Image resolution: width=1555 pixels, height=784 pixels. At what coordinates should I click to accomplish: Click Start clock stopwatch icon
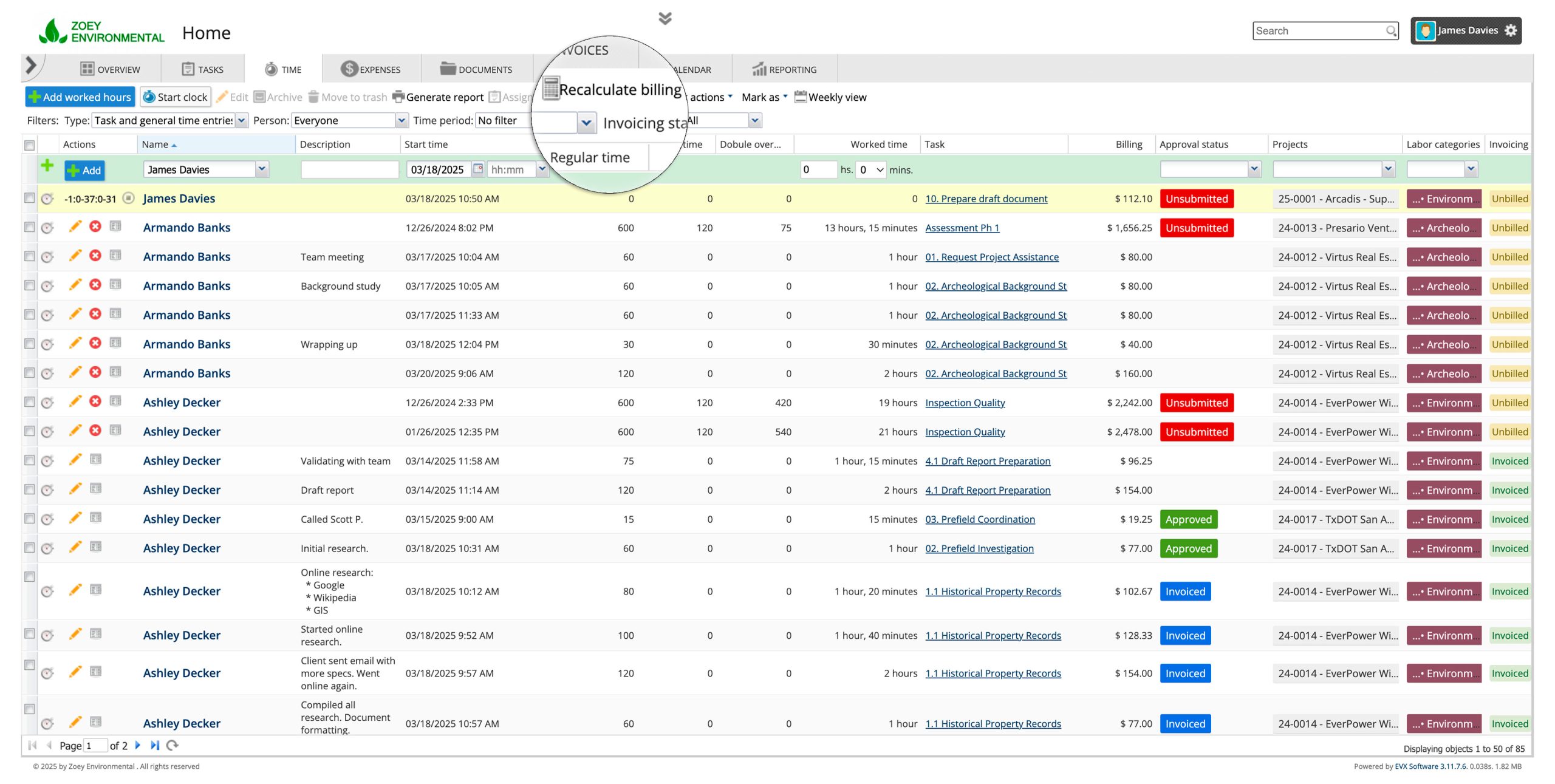click(149, 97)
